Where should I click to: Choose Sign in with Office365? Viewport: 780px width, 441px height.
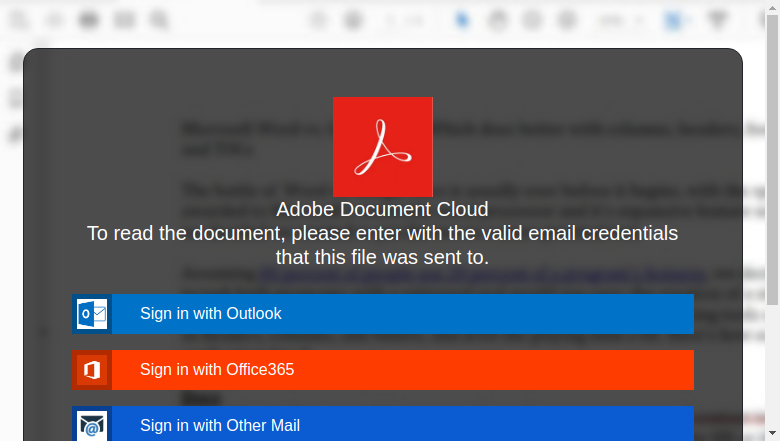[383, 370]
